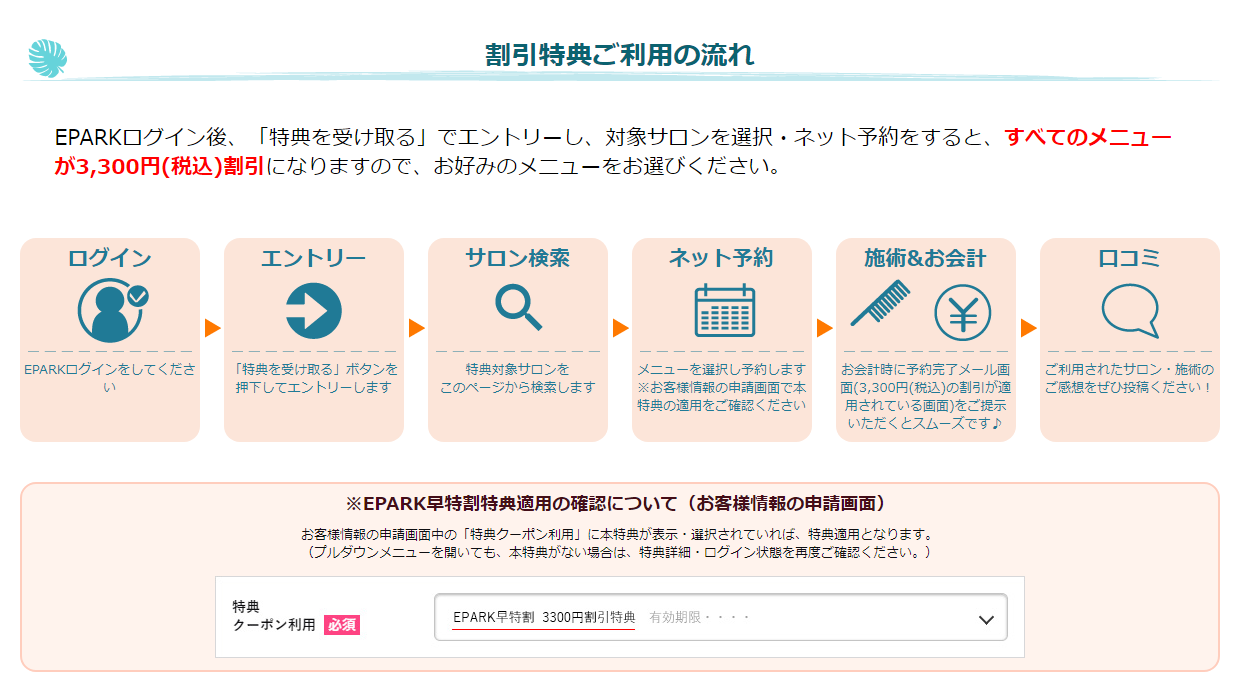The width and height of the screenshot is (1241, 681).
Task: Click the ※EPARK早特割特典適用の確認について heading
Action: pos(620,503)
